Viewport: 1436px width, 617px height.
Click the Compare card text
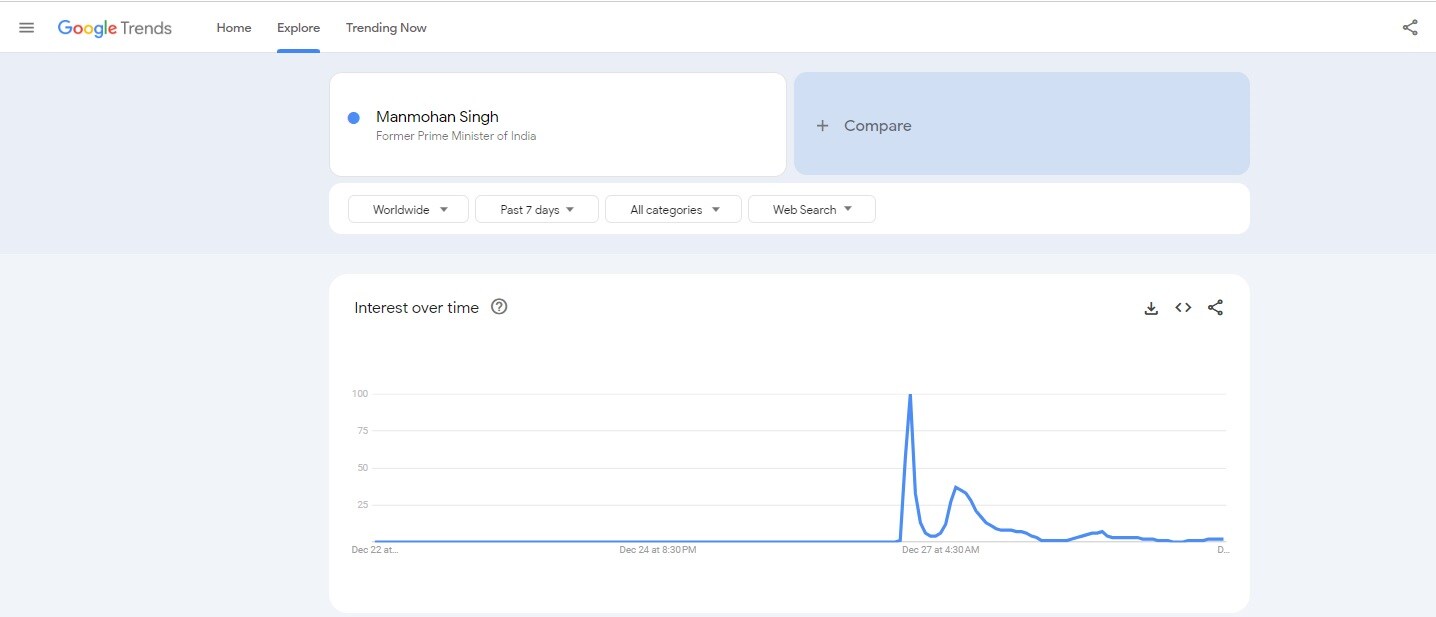coord(877,126)
